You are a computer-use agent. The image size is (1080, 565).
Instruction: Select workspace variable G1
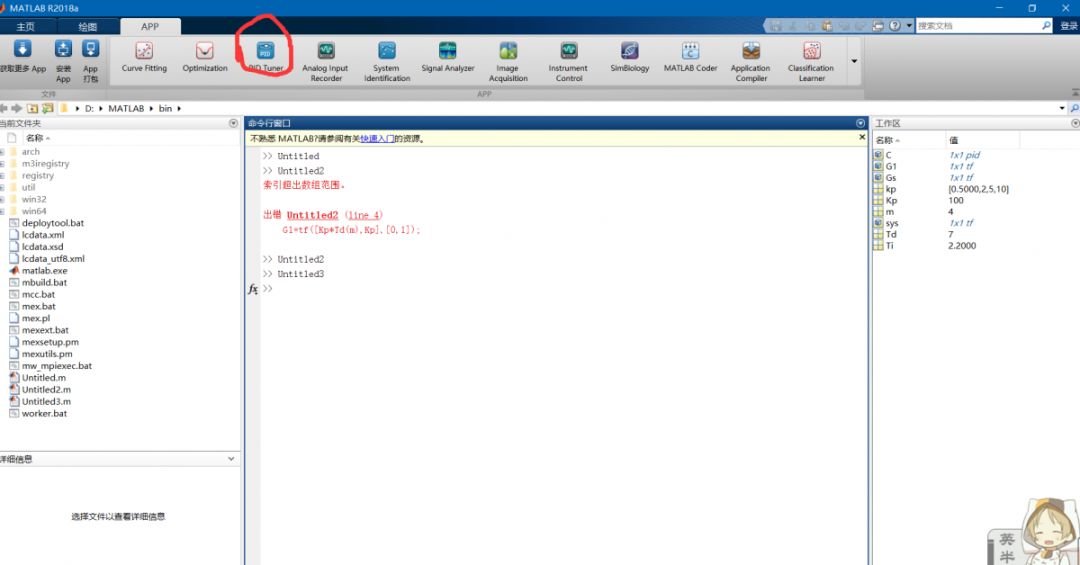click(x=891, y=166)
